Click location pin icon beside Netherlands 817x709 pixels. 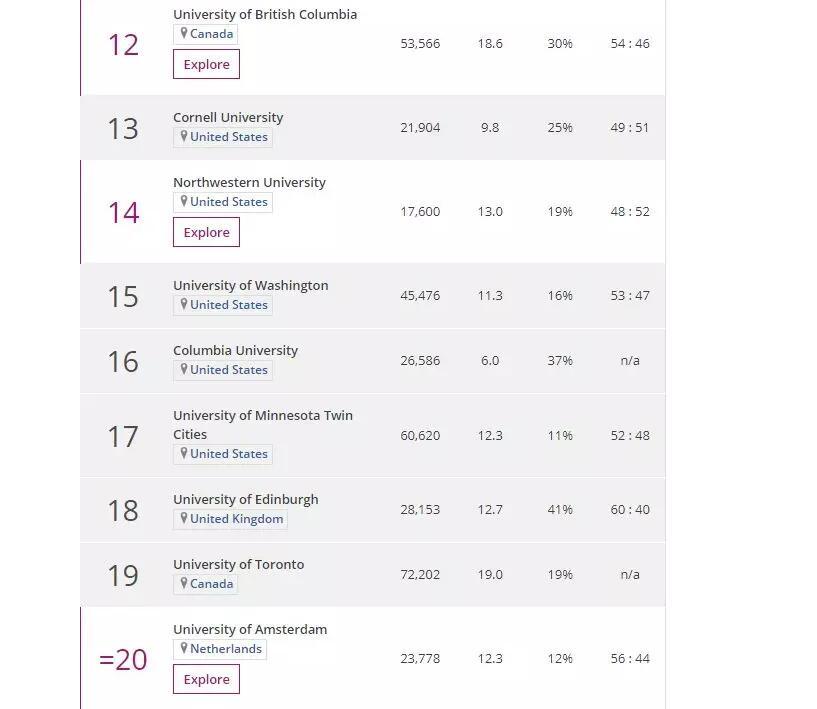(184, 648)
